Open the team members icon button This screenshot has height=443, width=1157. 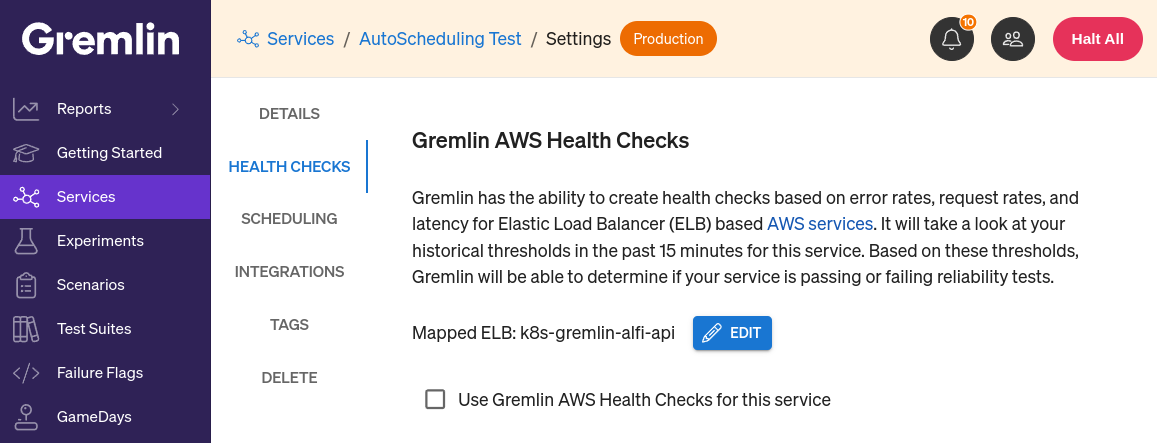coord(1012,39)
